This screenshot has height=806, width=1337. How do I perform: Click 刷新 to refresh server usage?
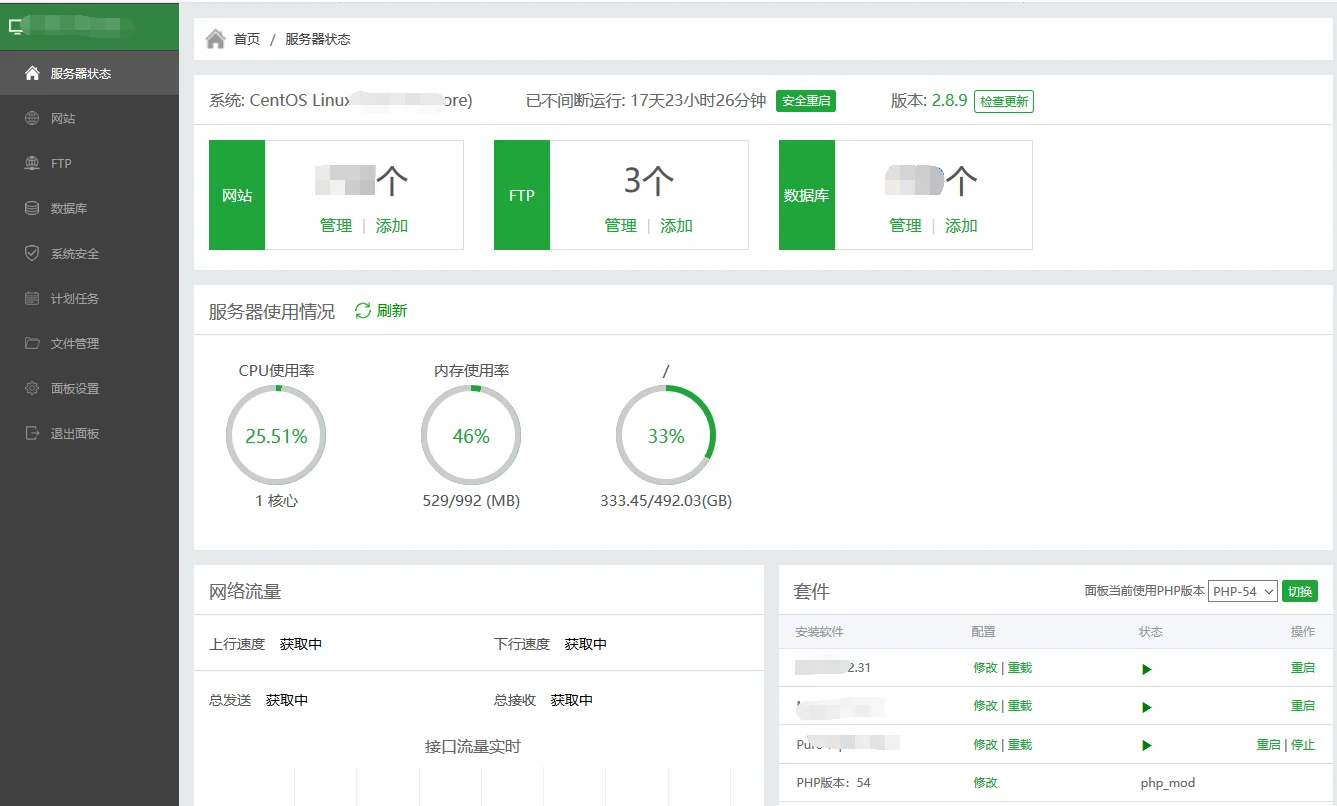click(392, 311)
